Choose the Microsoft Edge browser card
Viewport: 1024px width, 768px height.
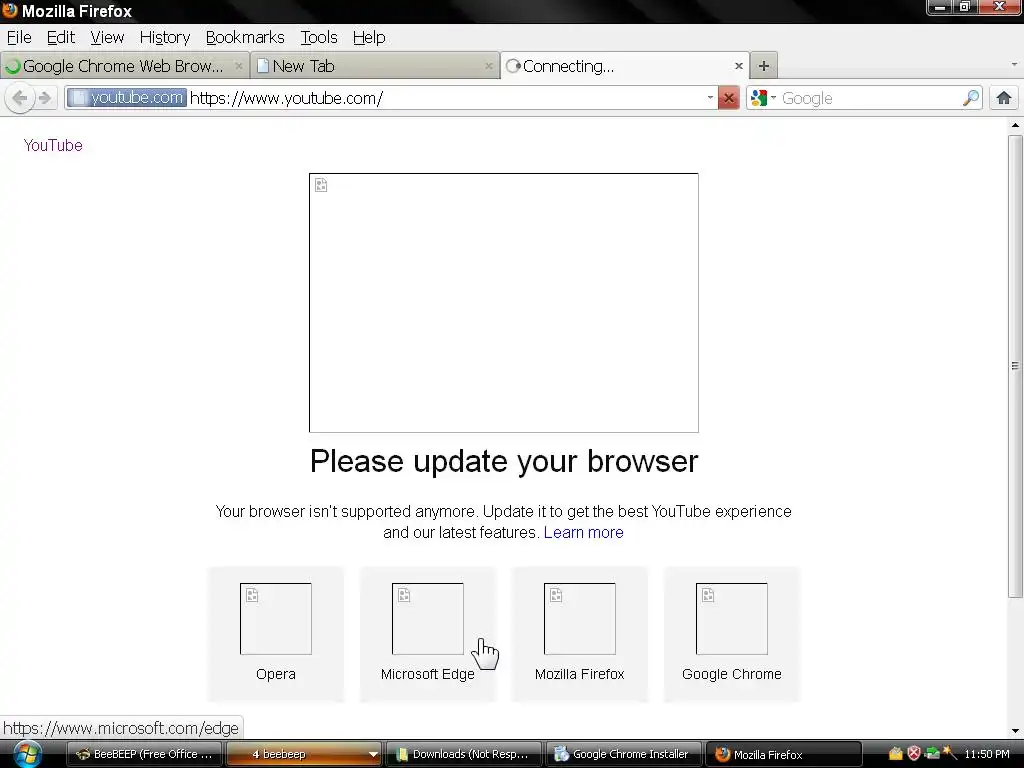click(x=428, y=633)
